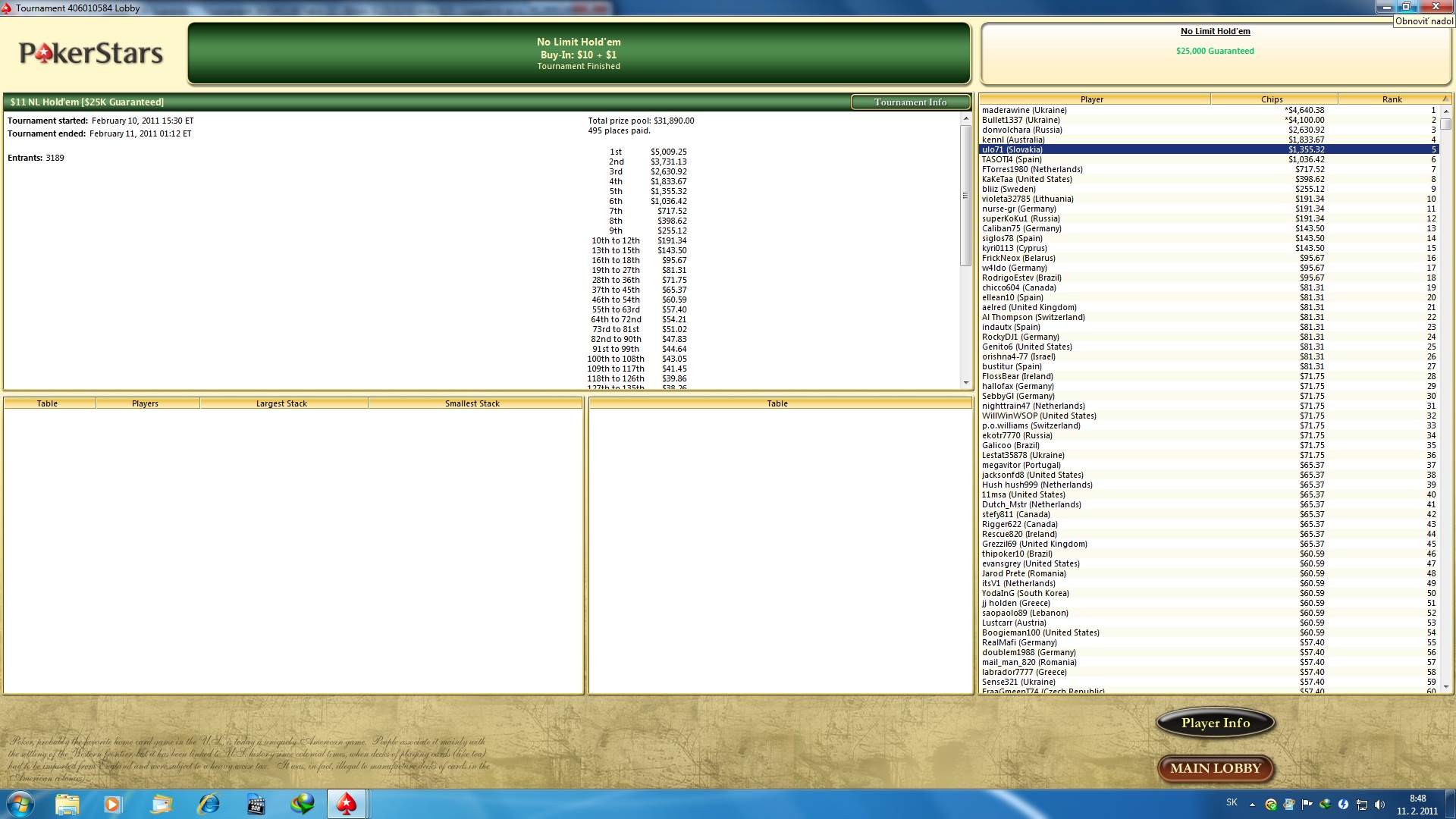Image resolution: width=1456 pixels, height=819 pixels.
Task: Open Internet Download Manager from the taskbar
Action: click(x=303, y=804)
